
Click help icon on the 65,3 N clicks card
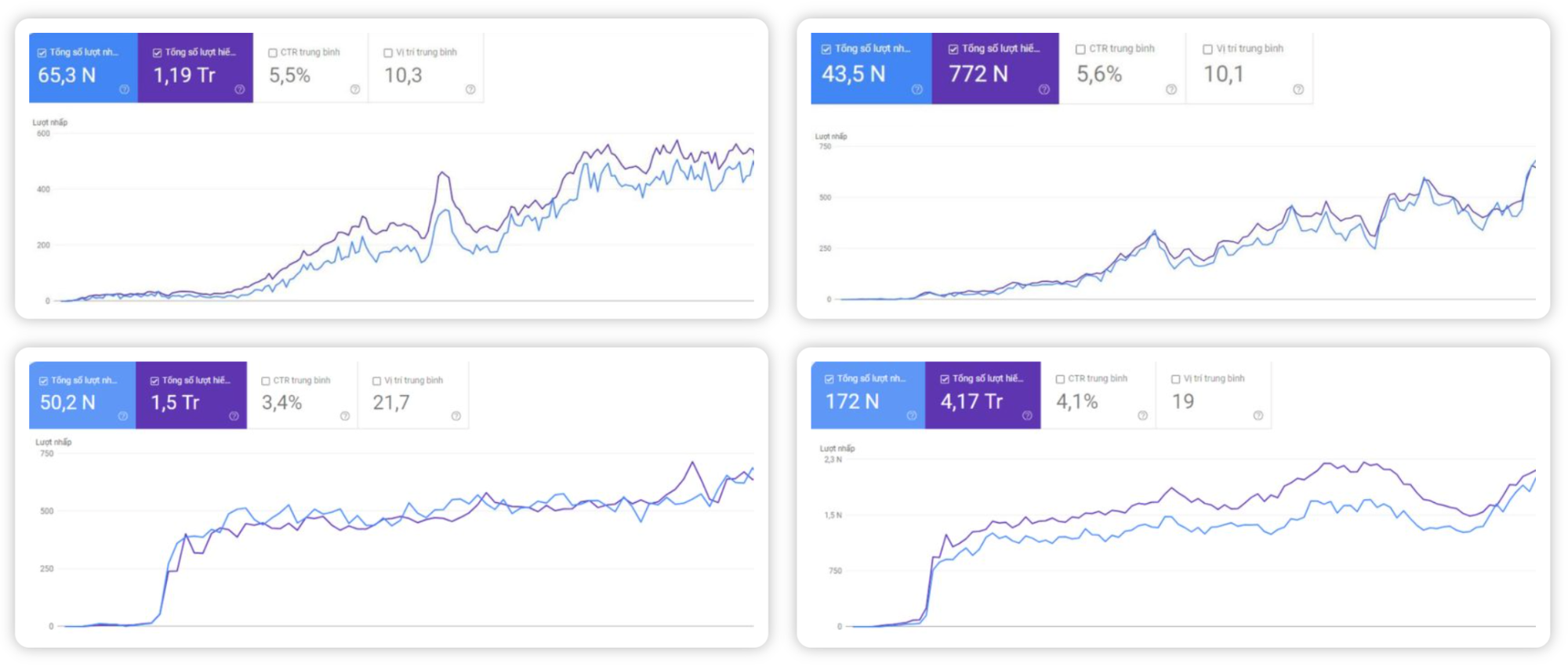point(124,89)
